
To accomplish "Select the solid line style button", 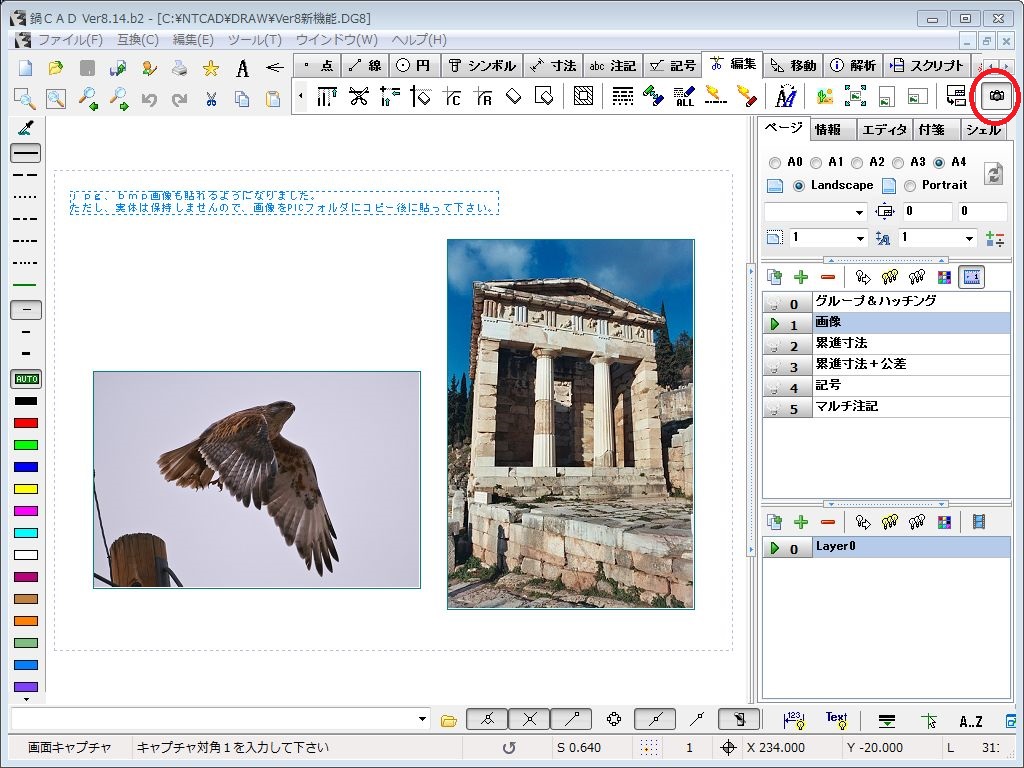I will point(26,153).
